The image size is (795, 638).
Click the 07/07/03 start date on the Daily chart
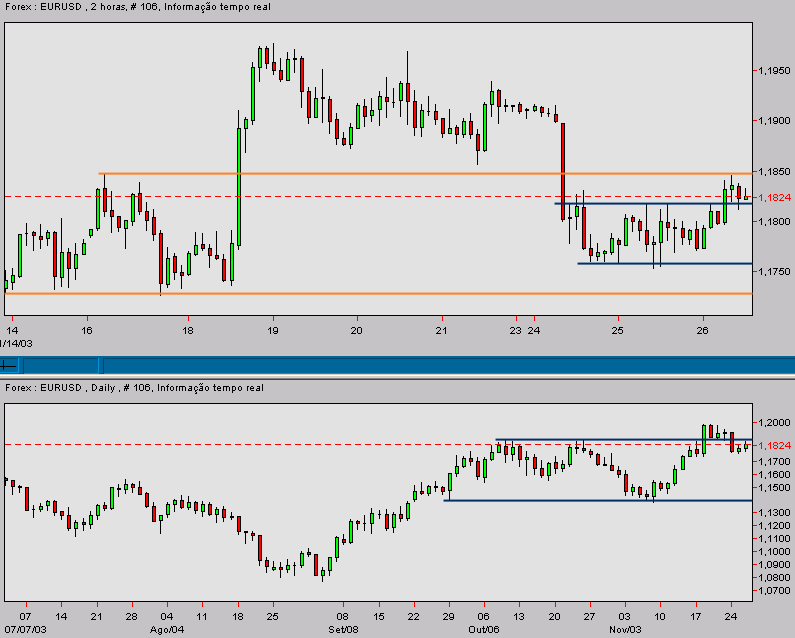pyautogui.click(x=25, y=630)
